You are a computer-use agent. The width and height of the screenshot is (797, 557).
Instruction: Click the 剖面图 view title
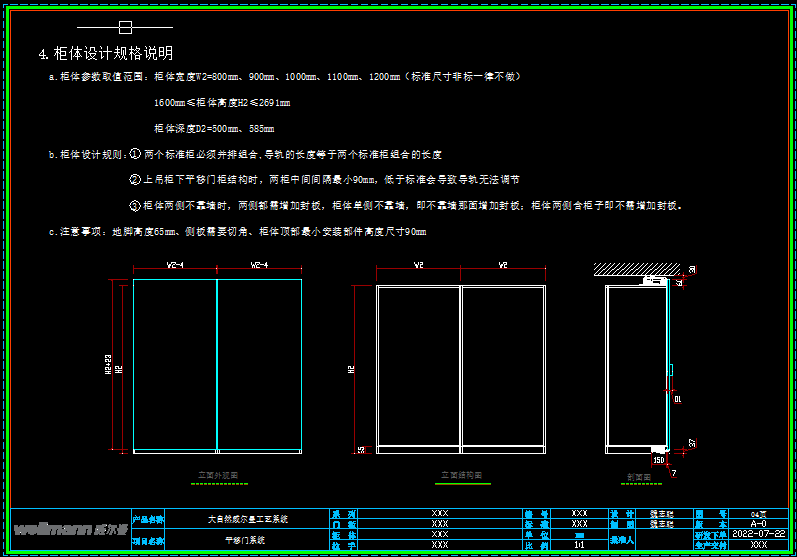tap(639, 477)
